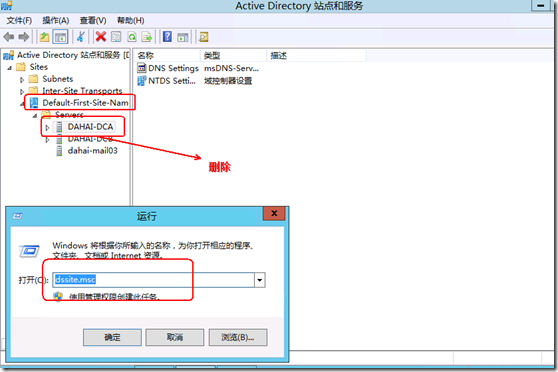Click the Sites folder icon
The height and width of the screenshot is (372, 558).
click(x=21, y=67)
